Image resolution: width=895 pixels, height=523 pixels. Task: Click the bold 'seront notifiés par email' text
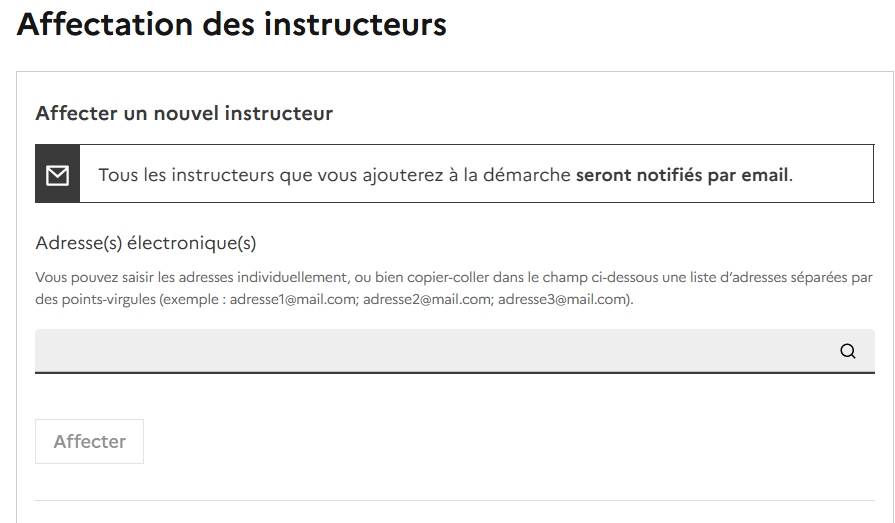tap(682, 175)
